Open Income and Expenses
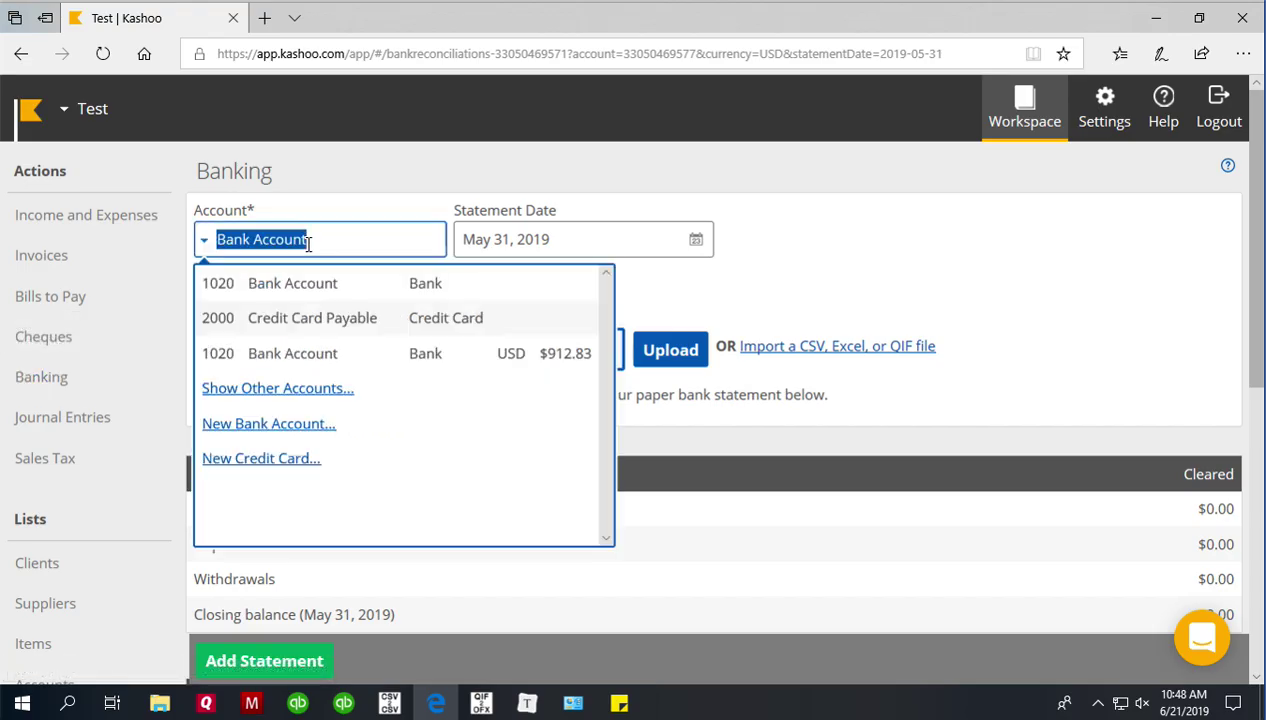 [86, 215]
